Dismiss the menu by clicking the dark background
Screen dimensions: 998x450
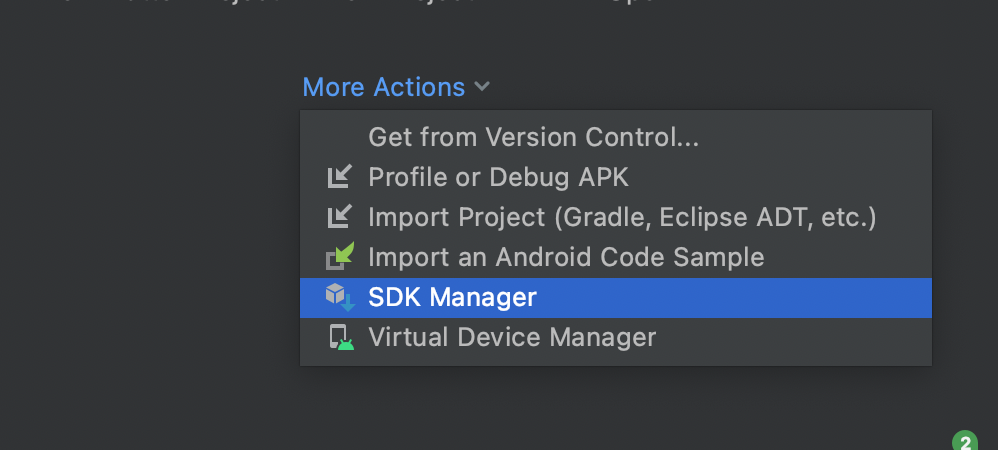(x=146, y=255)
